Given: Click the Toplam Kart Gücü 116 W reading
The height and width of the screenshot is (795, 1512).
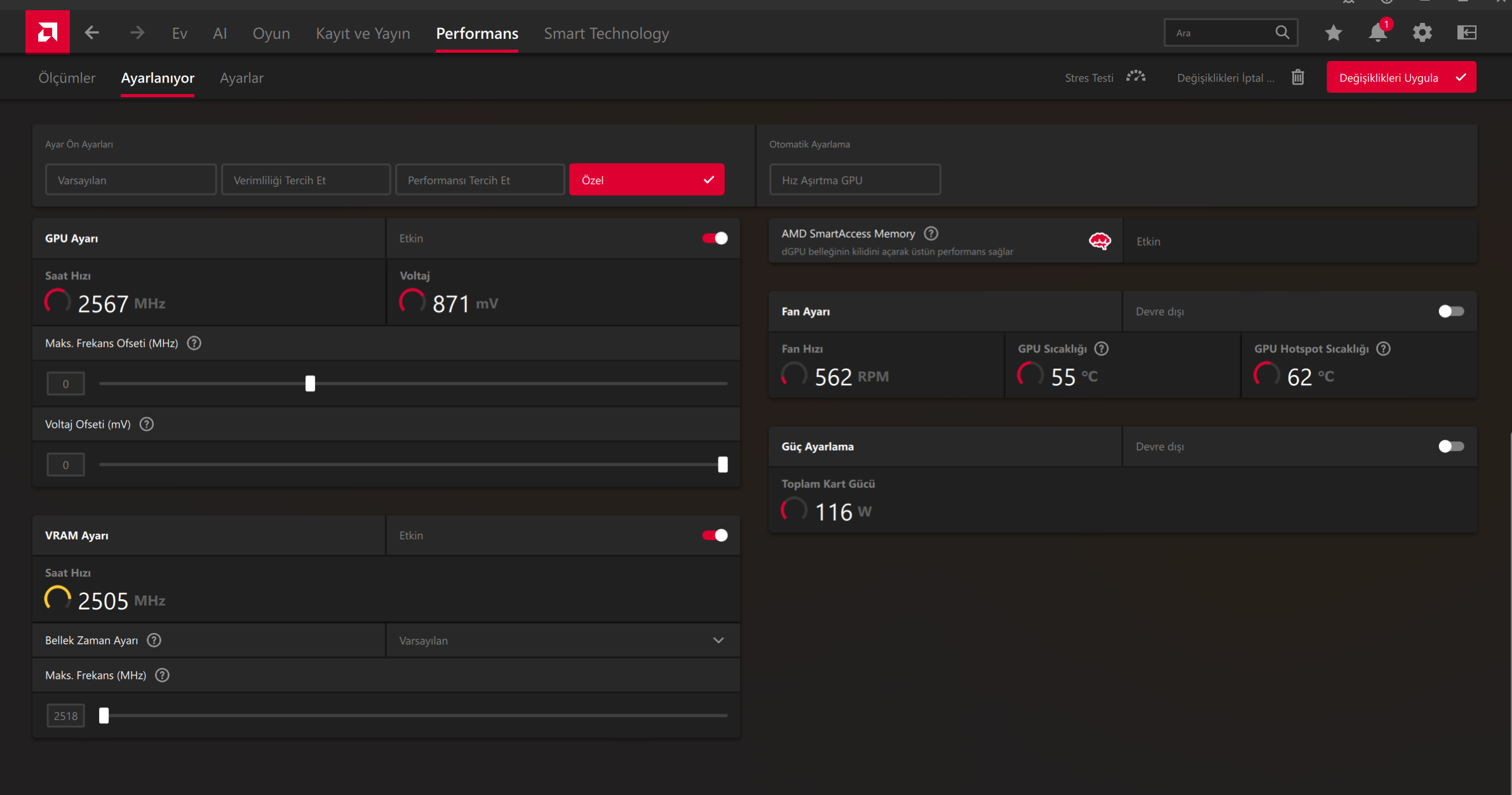Looking at the screenshot, I should (x=826, y=511).
